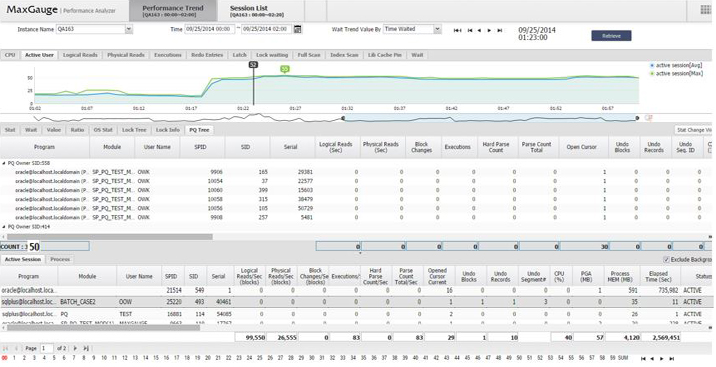Screen dimensions: 716x367
Task: Select the Wait chart tab after Lib Cache Pin
Action: 417,55
